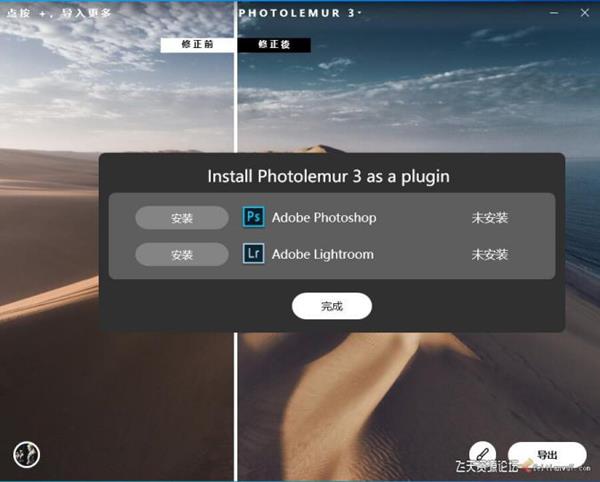Click the 完成 button to finish
This screenshot has height=482, width=600.
[x=332, y=306]
